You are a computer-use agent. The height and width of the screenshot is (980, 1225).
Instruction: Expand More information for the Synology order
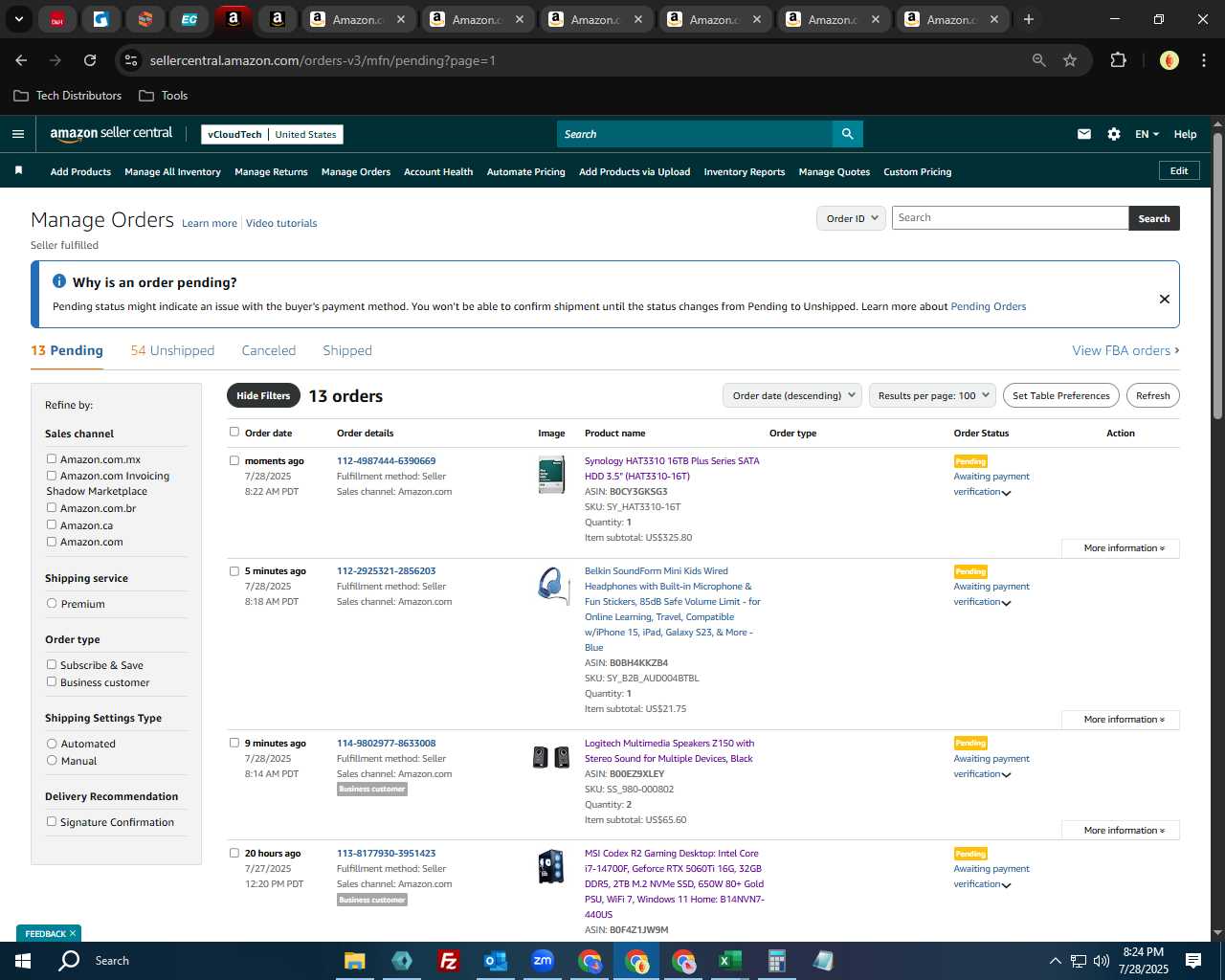[1121, 548]
